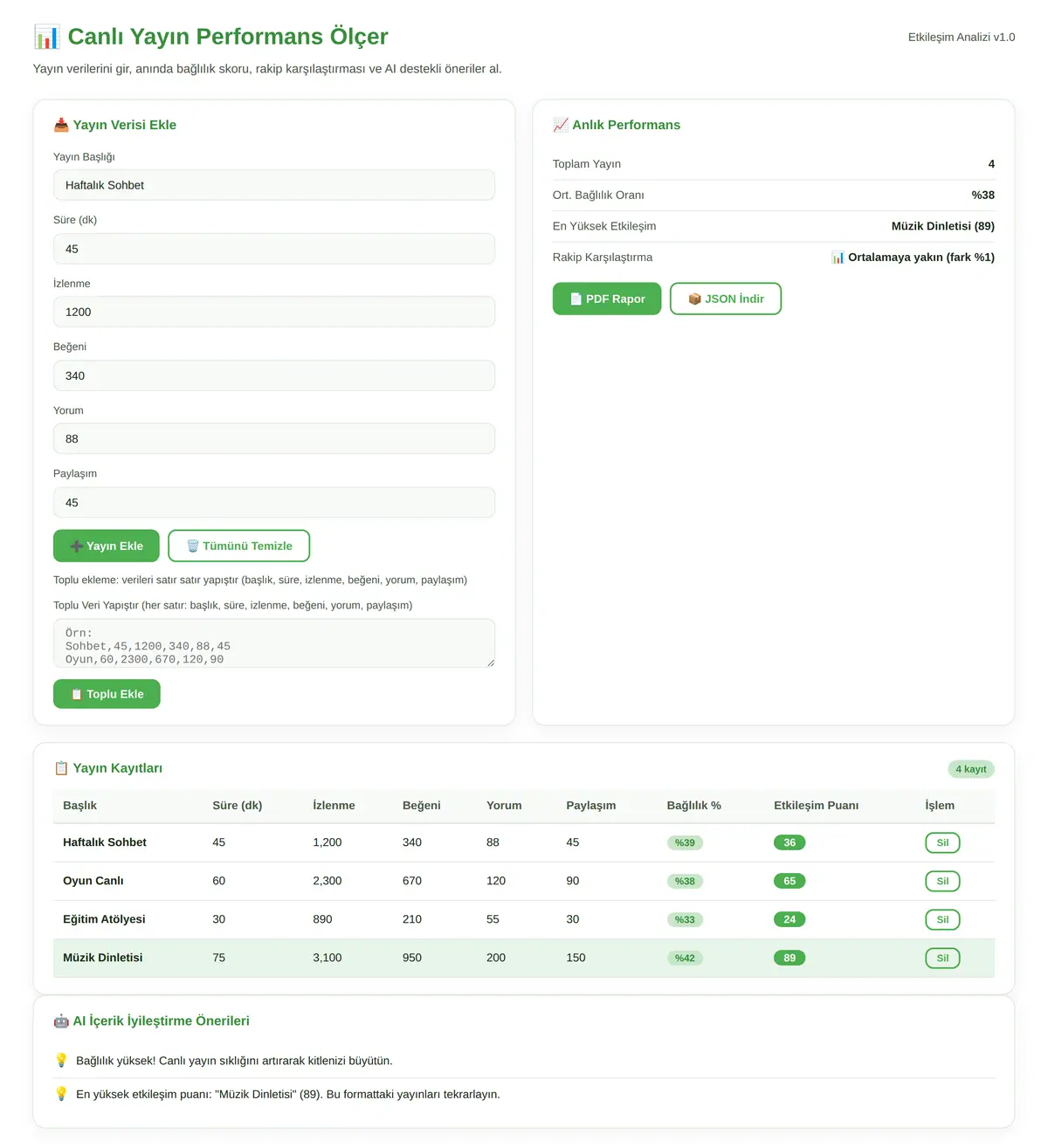This screenshot has height=1148, width=1048.
Task: Delete the Oyun Canlı record with Sil
Action: click(942, 881)
